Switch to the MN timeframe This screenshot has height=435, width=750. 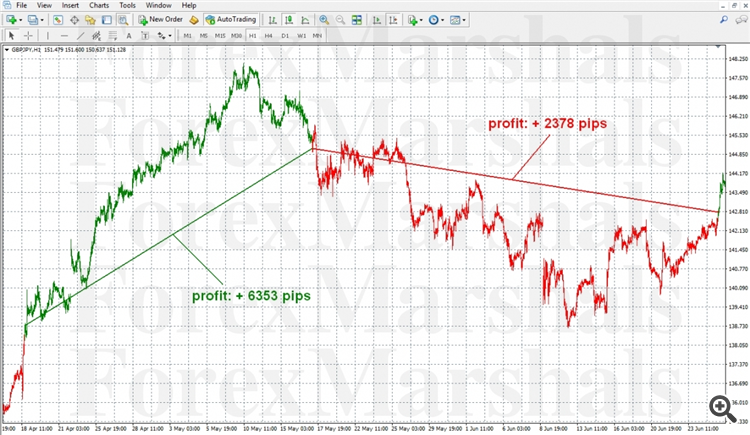click(317, 36)
